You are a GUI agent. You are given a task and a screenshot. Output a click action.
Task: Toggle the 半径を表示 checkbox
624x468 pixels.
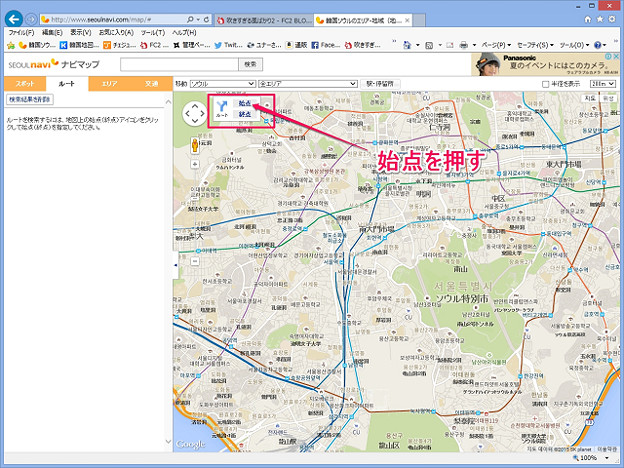coord(545,84)
